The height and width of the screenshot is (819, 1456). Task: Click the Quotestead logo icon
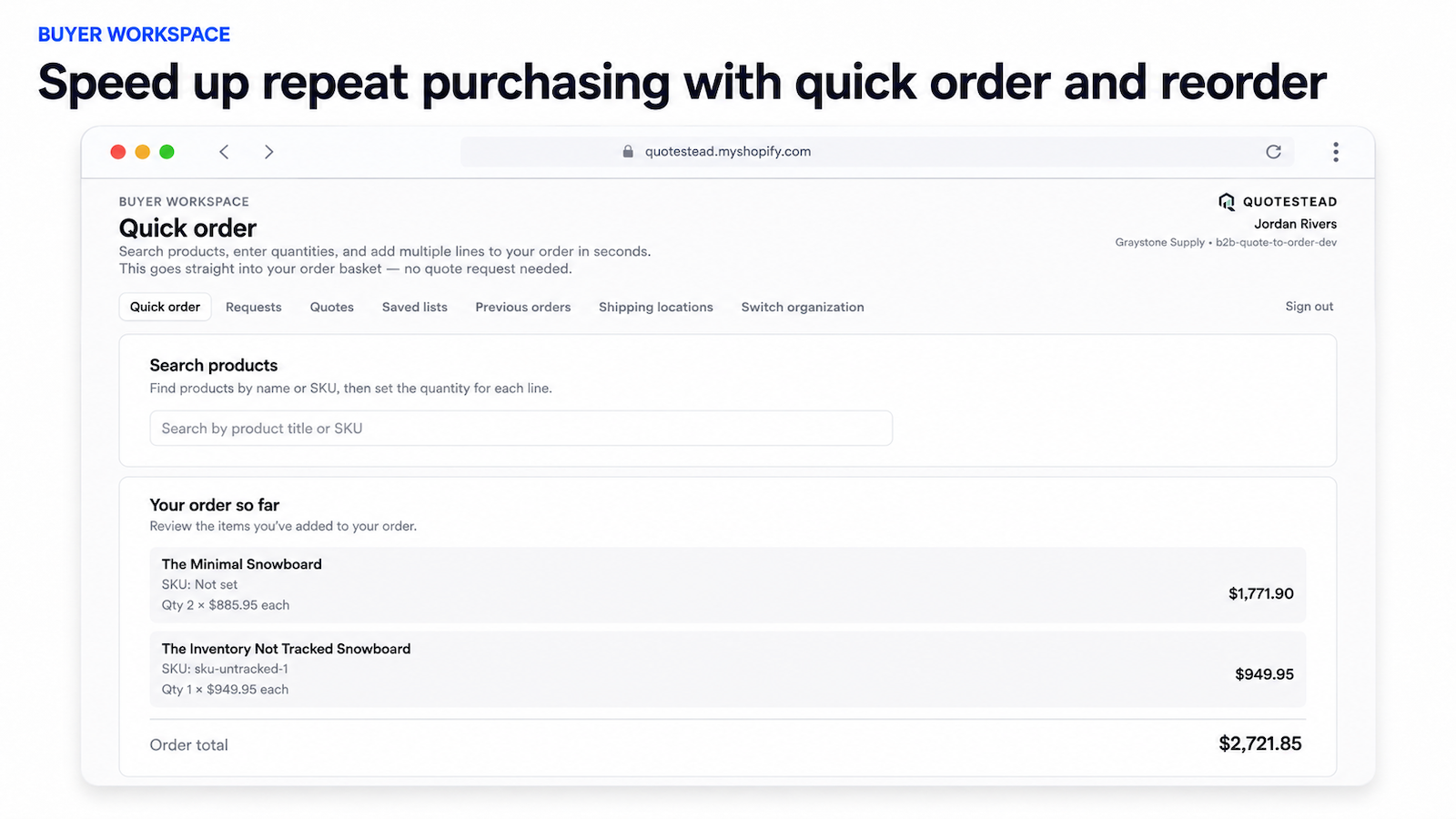[1227, 202]
